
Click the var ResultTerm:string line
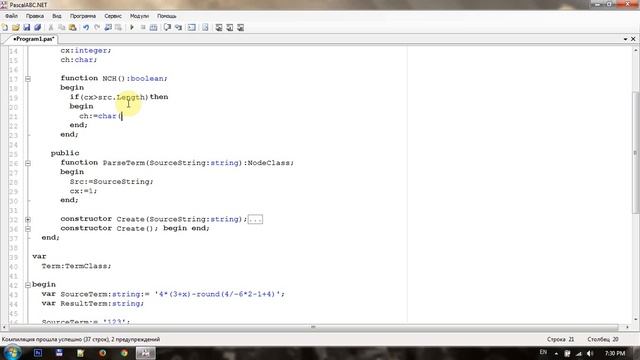(93, 304)
